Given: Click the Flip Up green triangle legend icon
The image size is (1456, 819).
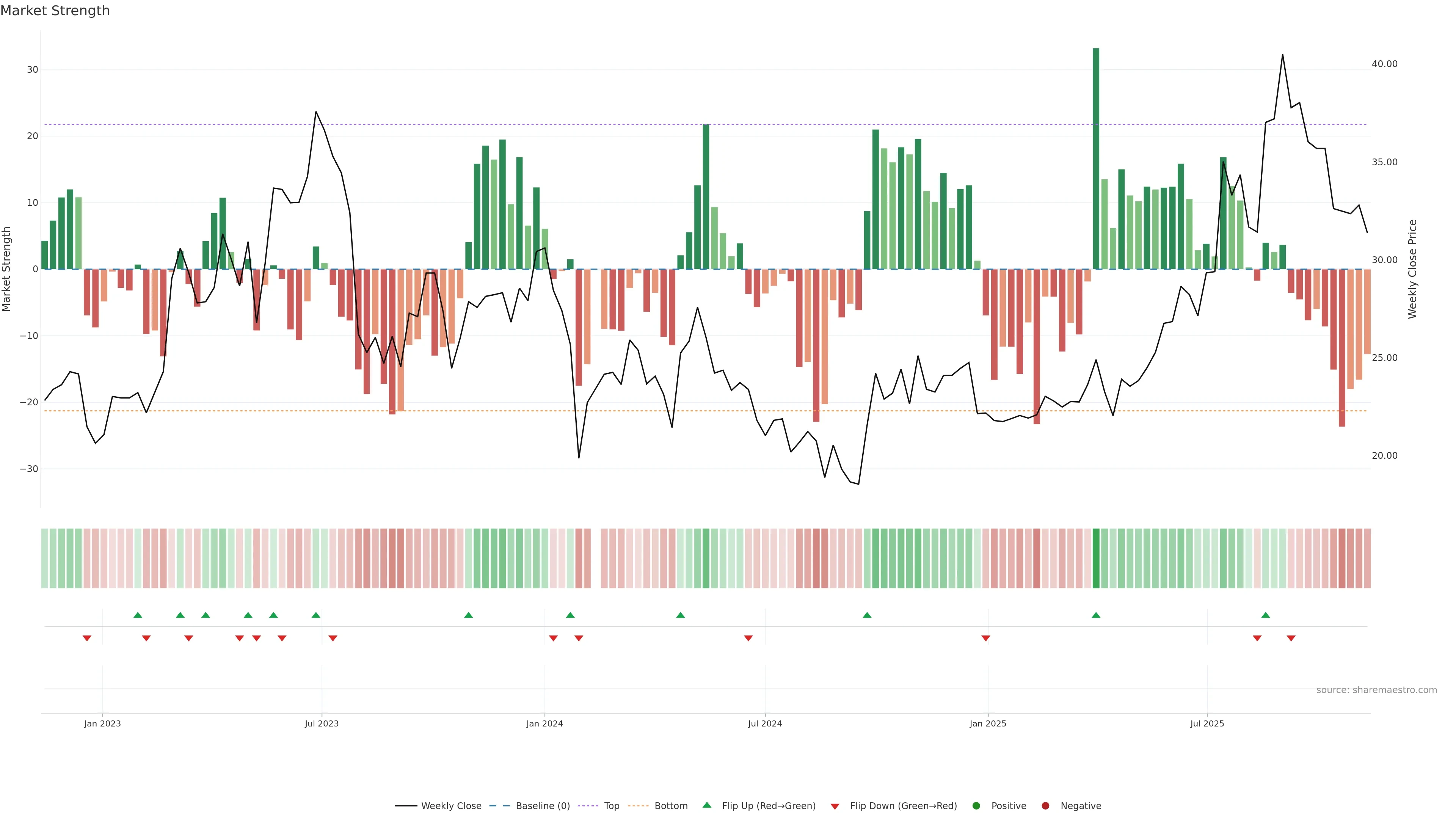Looking at the screenshot, I should [x=706, y=805].
